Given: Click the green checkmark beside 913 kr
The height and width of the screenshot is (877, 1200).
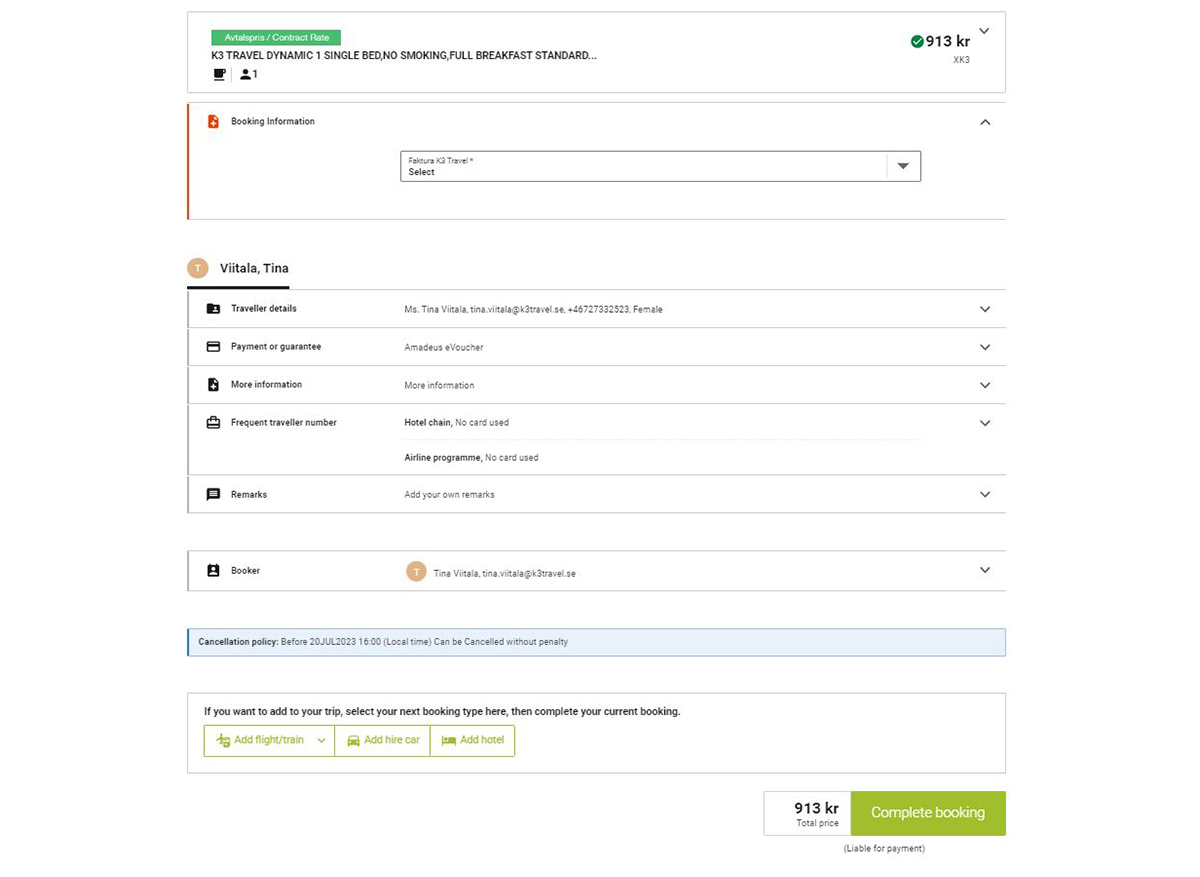Looking at the screenshot, I should (917, 41).
